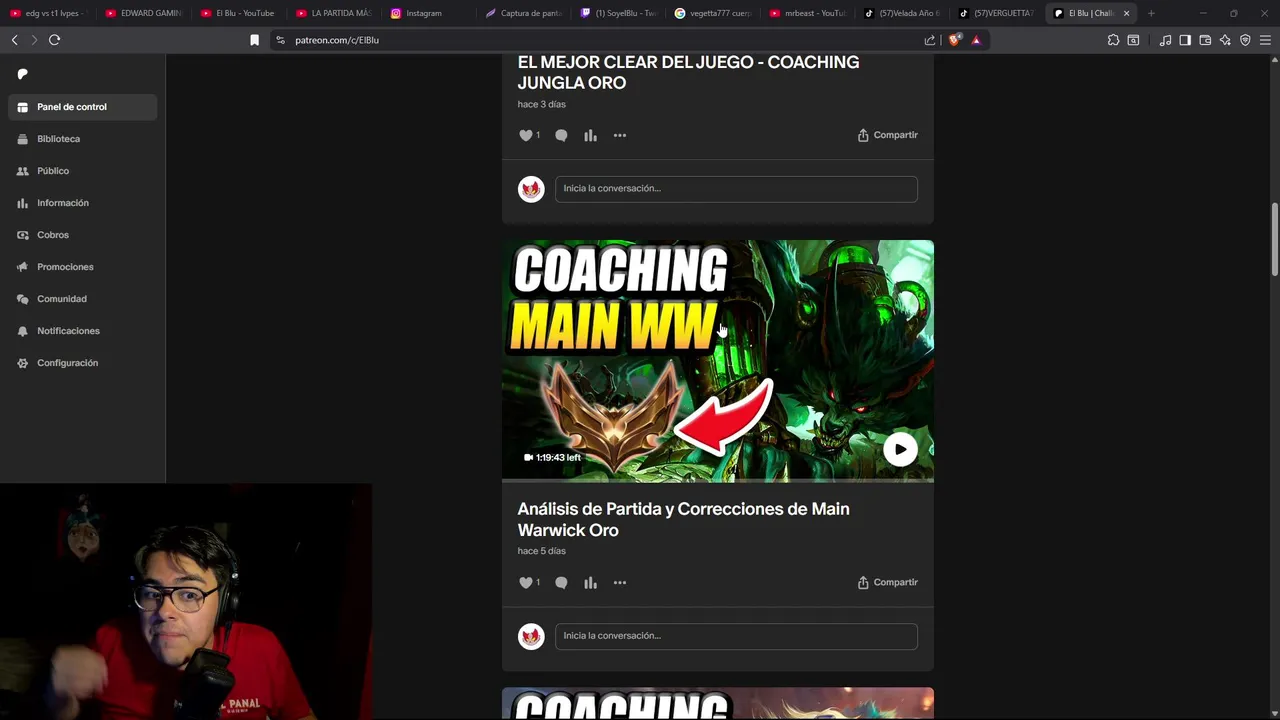Open more options on Warwick Oro post
Image resolution: width=1280 pixels, height=720 pixels.
620,583
